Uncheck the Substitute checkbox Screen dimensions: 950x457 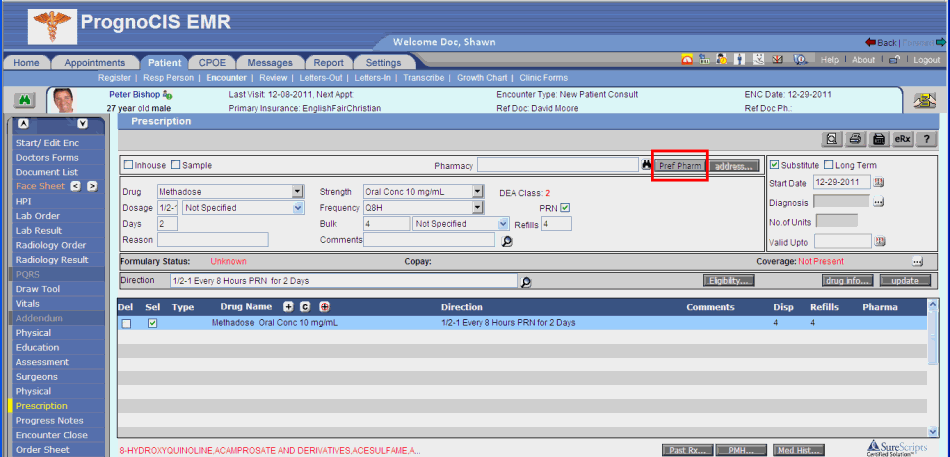[x=774, y=165]
